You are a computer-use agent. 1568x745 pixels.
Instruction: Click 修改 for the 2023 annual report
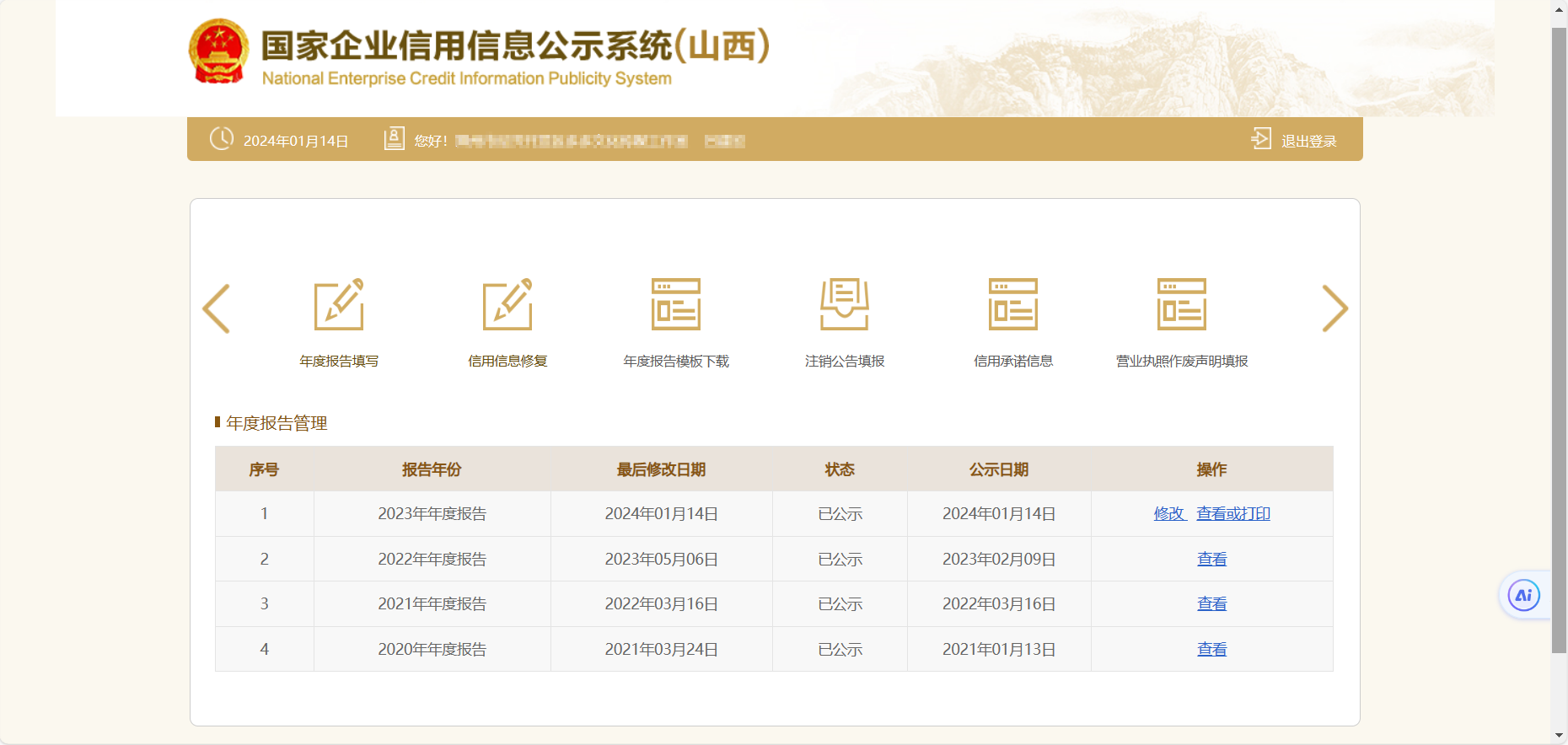click(x=1169, y=513)
